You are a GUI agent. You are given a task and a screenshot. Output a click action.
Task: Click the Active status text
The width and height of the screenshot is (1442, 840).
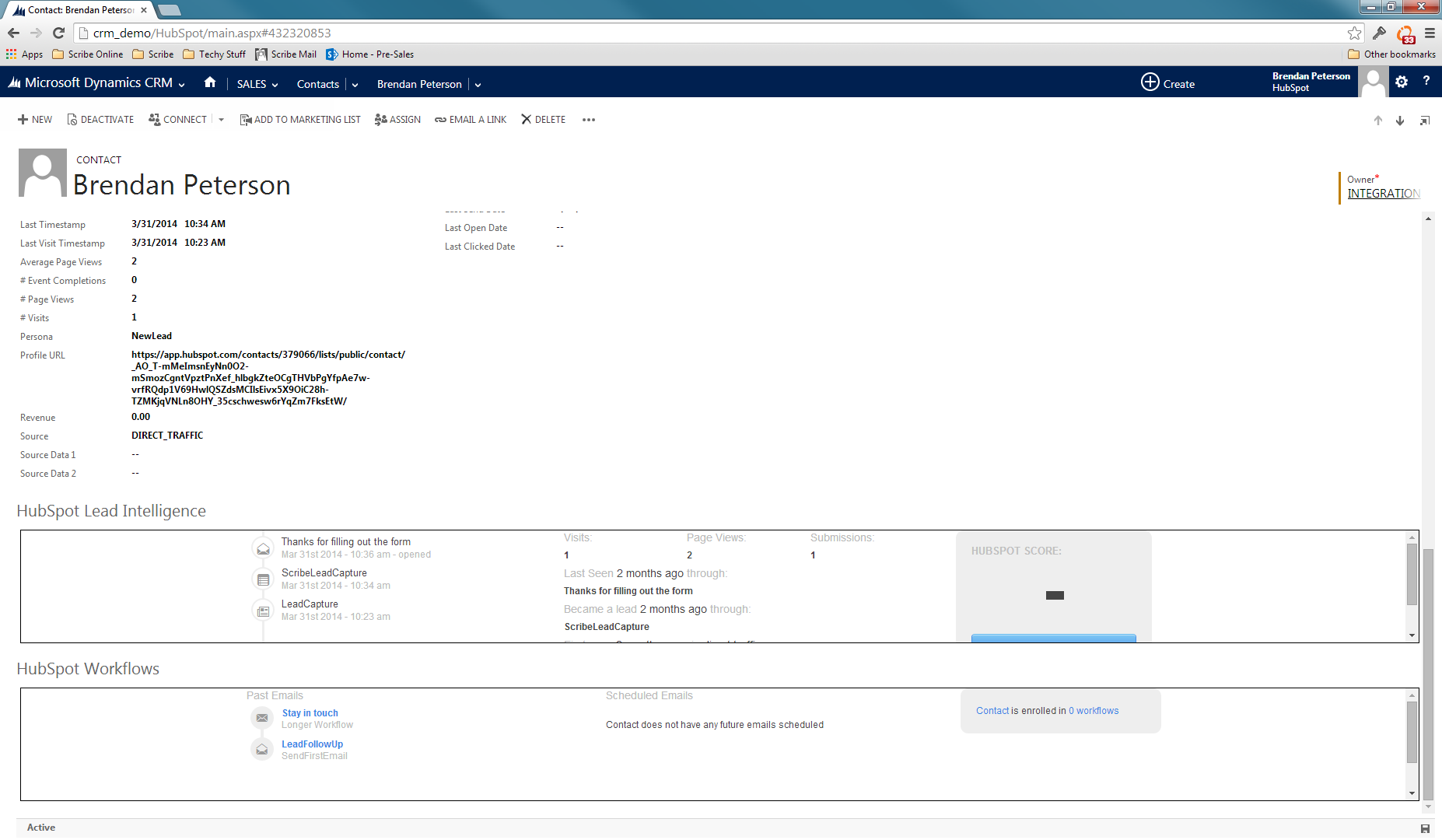coord(41,828)
